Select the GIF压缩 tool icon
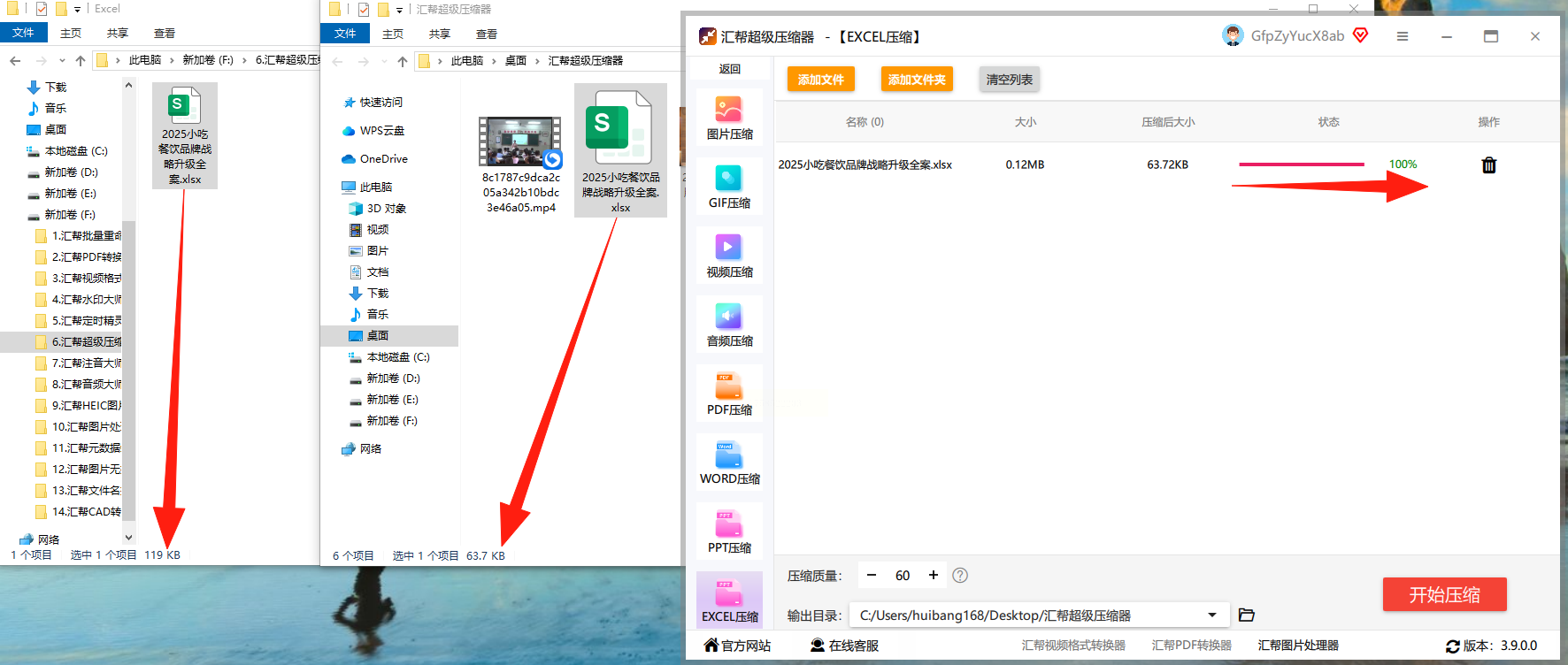This screenshot has height=665, width=1568. pyautogui.click(x=729, y=187)
